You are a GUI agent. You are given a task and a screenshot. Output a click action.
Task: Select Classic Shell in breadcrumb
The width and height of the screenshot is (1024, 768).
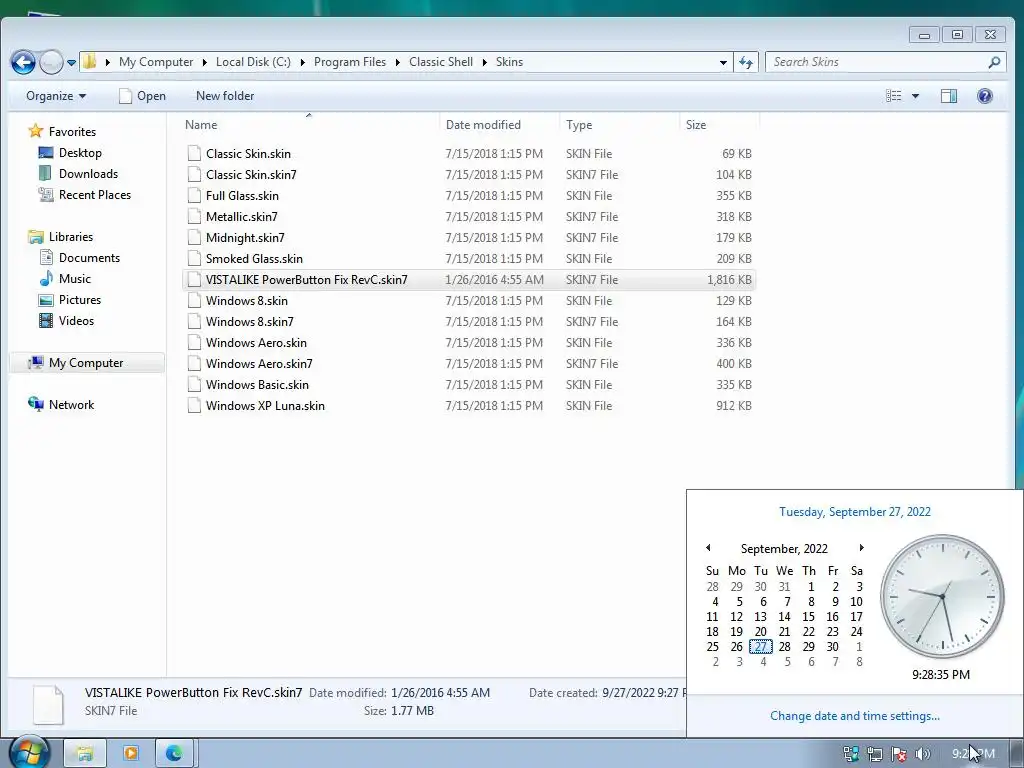point(441,62)
